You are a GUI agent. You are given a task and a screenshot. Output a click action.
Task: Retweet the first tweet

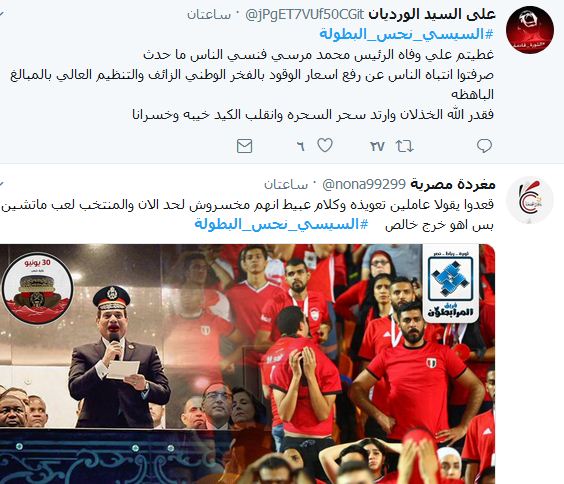[x=404, y=146]
